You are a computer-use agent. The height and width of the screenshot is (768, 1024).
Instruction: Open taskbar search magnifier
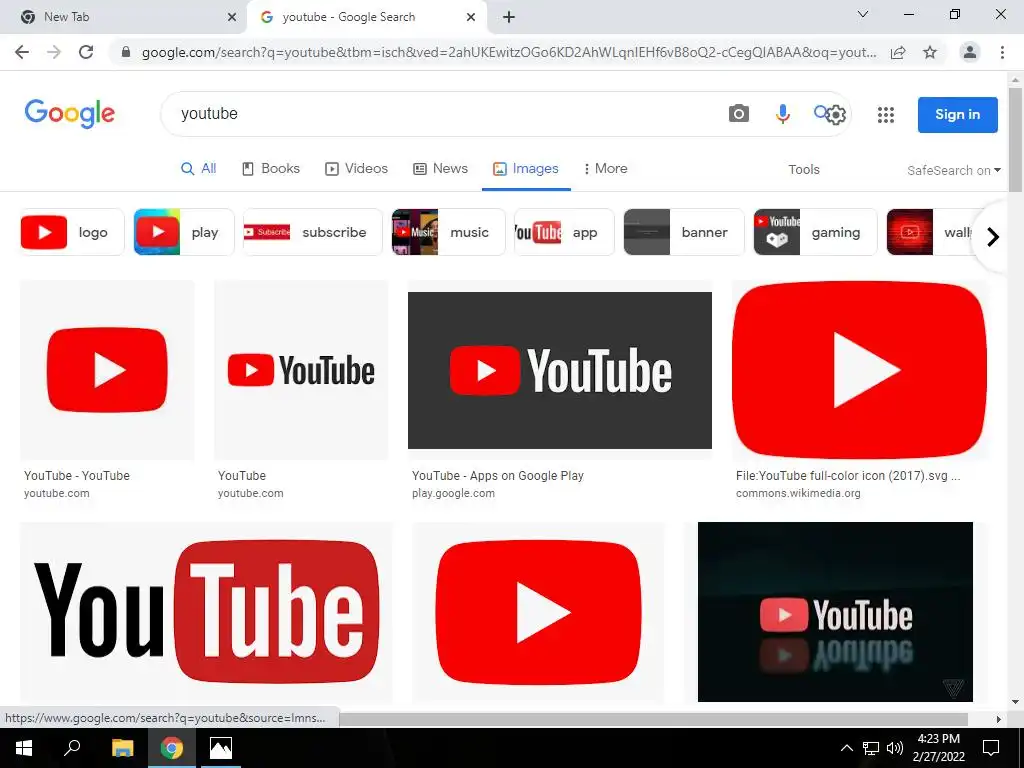(x=72, y=748)
